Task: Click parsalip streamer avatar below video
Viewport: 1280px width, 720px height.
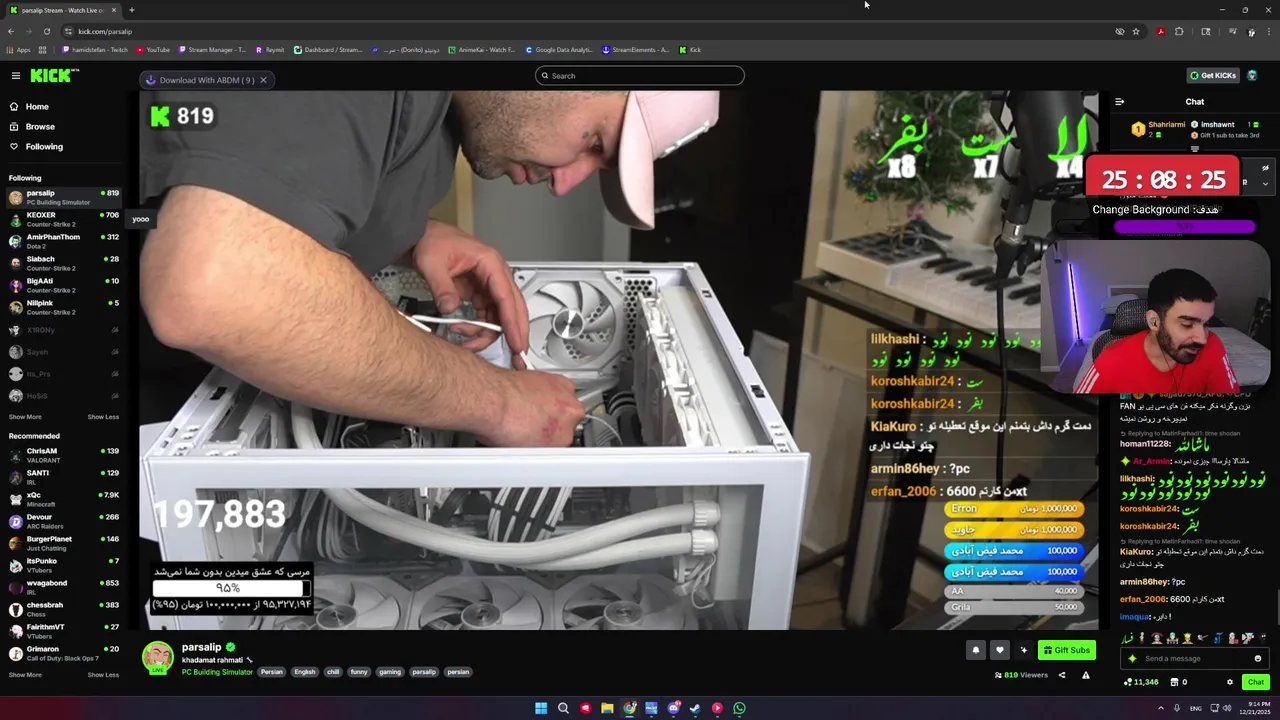Action: [158, 658]
